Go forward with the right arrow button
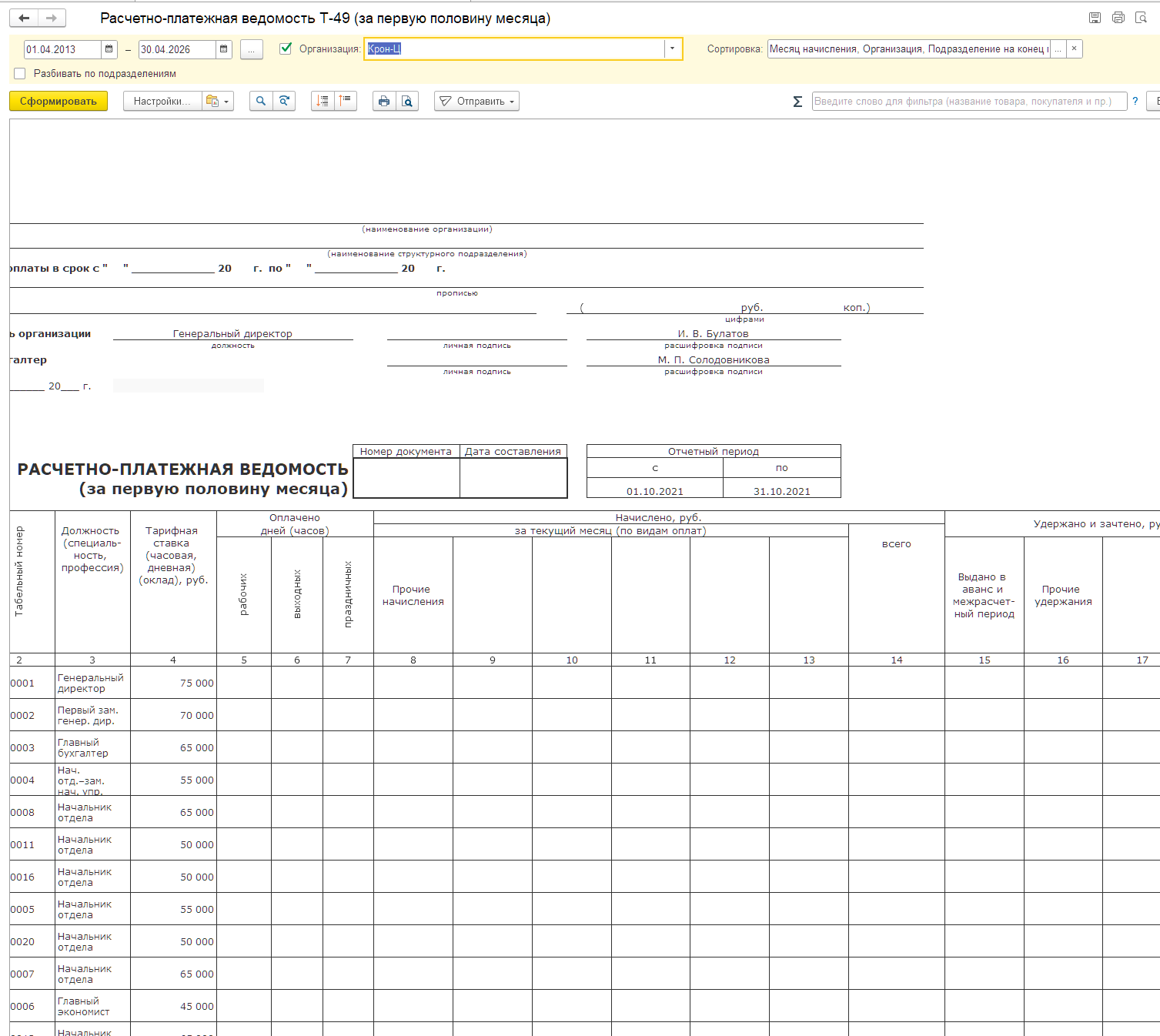 pyautogui.click(x=52, y=18)
